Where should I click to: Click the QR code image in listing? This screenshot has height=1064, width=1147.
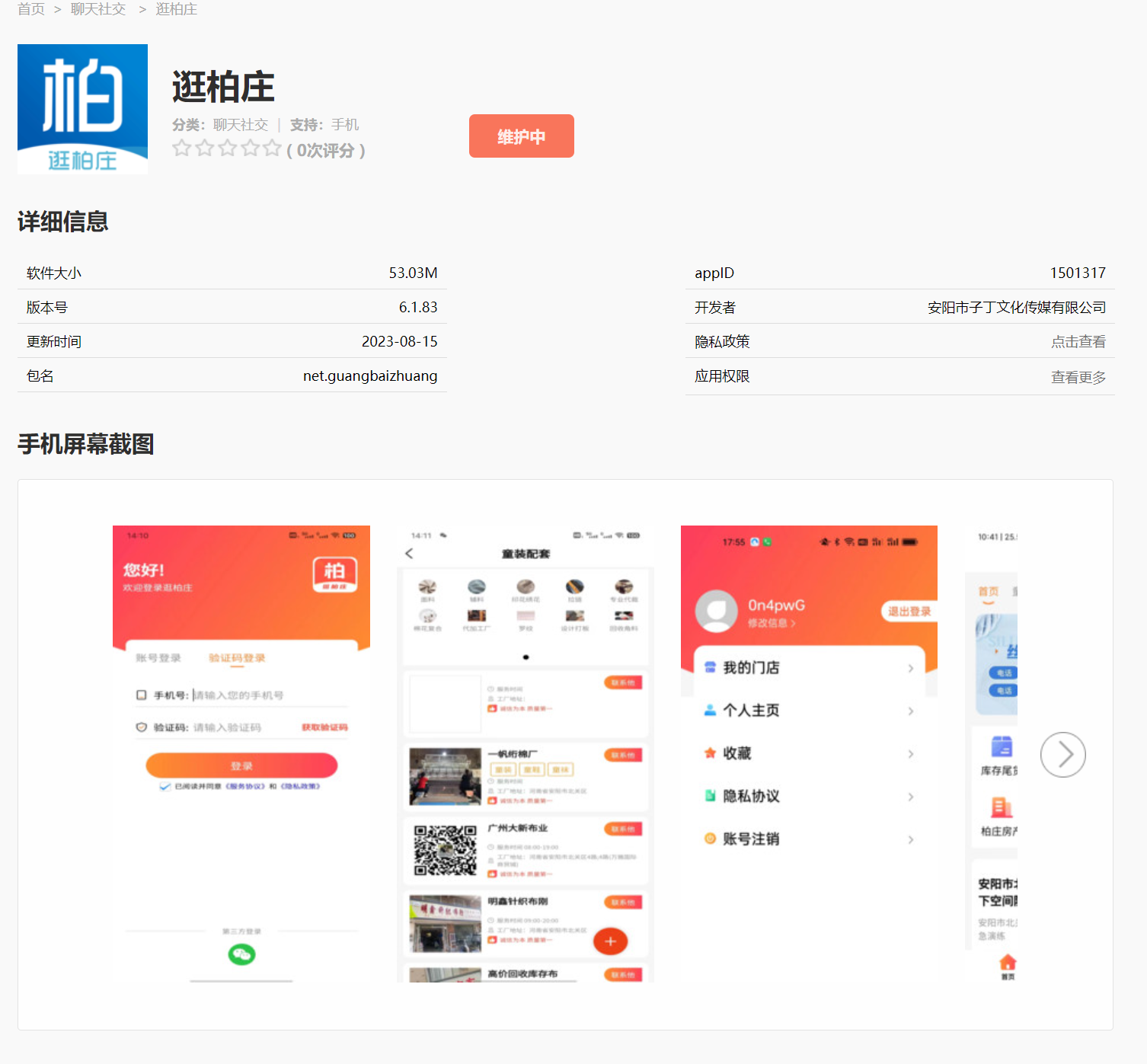tap(445, 850)
